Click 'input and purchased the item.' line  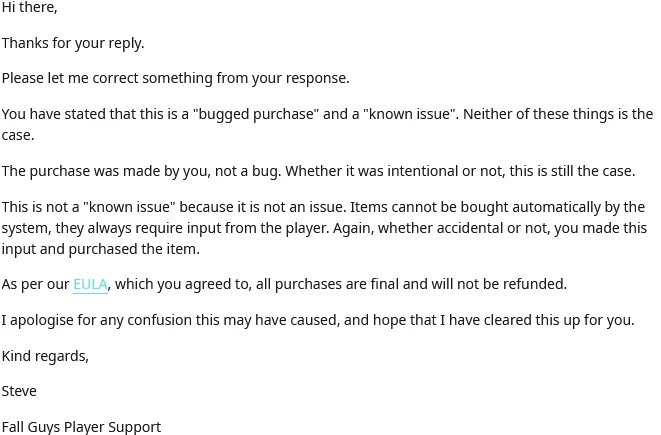pyautogui.click(x=101, y=250)
